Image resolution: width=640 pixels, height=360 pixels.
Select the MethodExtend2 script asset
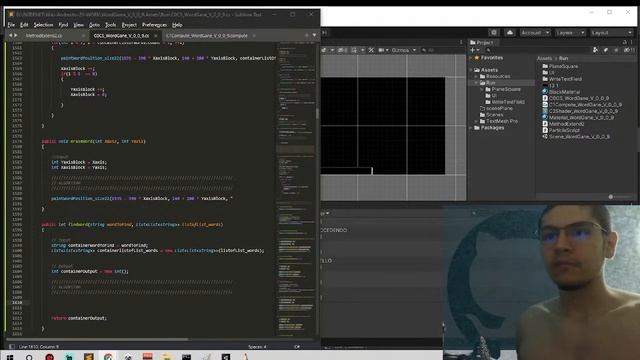tap(563, 124)
